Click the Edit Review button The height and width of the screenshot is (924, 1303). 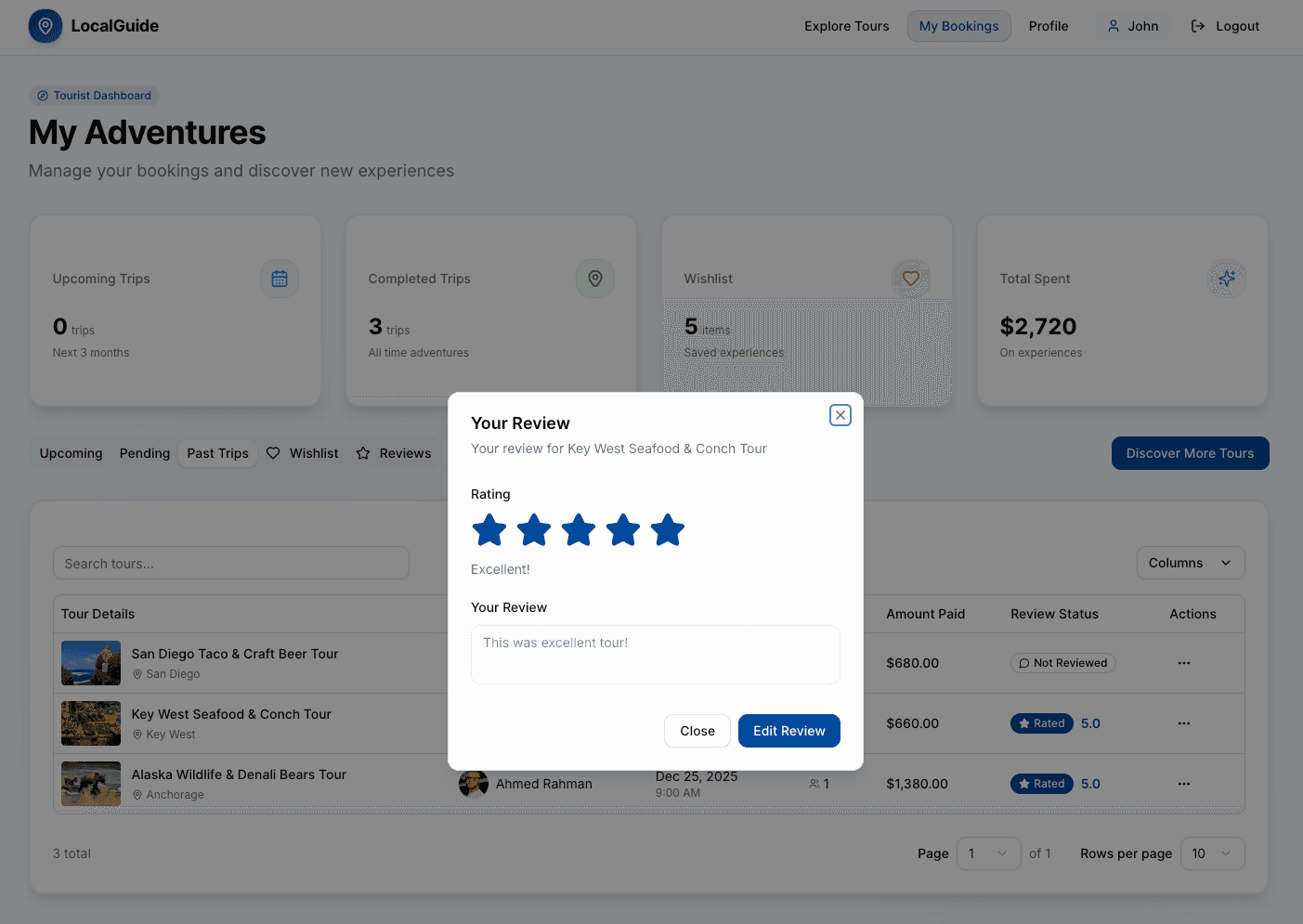[x=788, y=731]
